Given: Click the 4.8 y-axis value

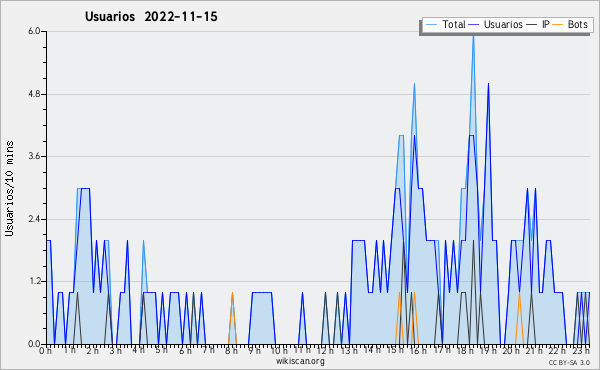Looking at the screenshot, I should click(34, 94).
